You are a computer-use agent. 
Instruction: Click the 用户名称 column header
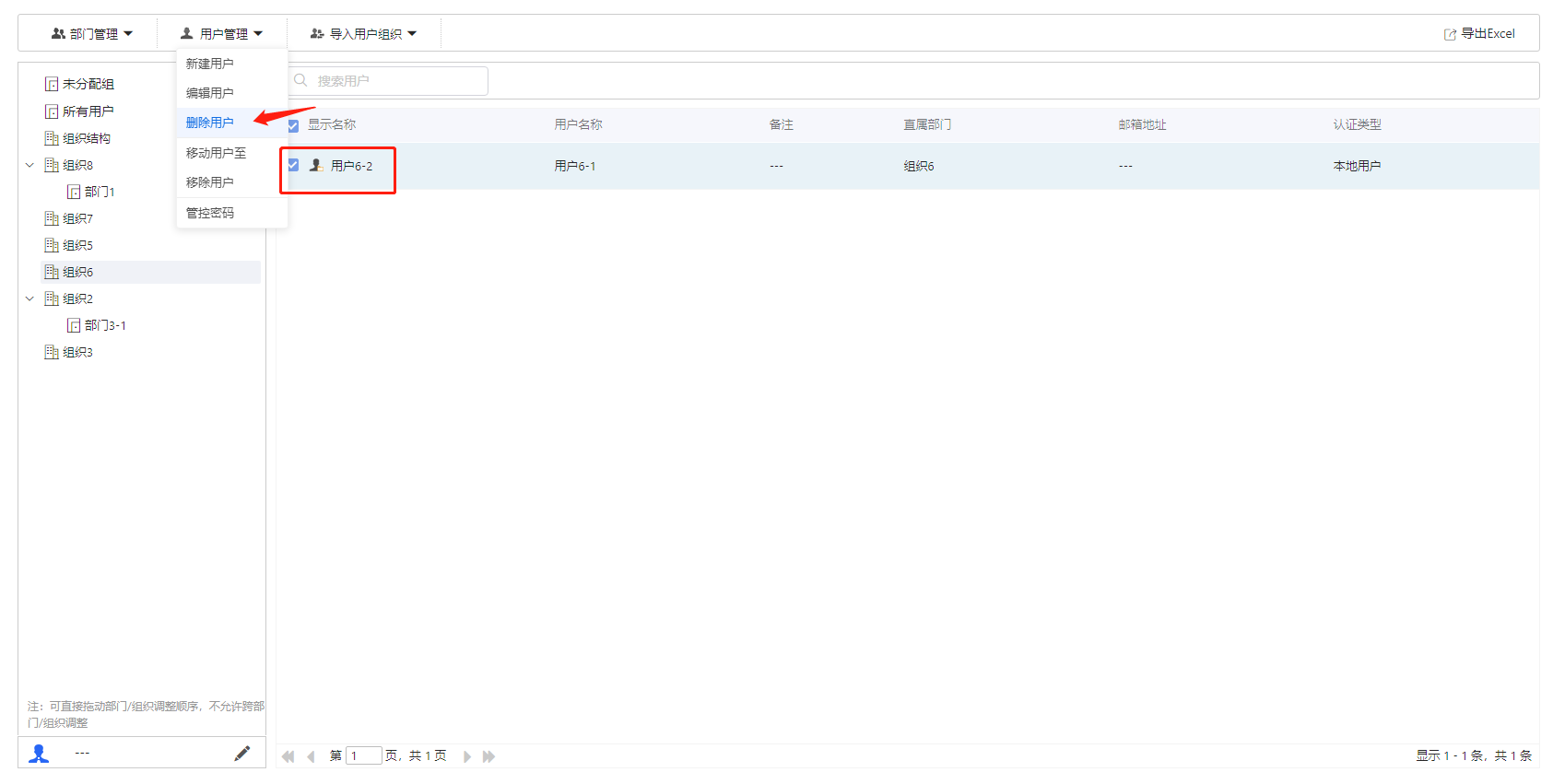[x=578, y=124]
